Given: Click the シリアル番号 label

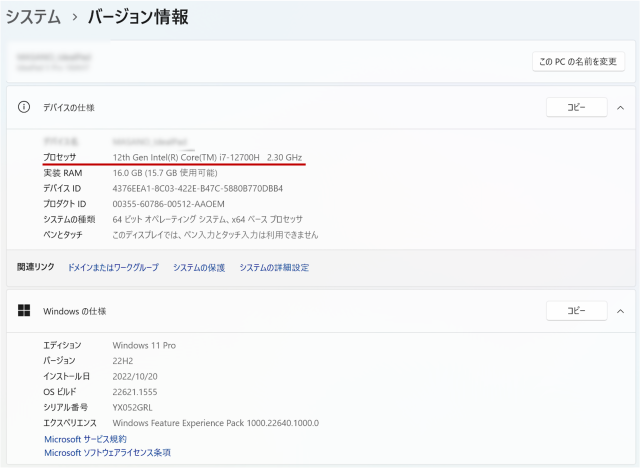Looking at the screenshot, I should coord(65,407).
